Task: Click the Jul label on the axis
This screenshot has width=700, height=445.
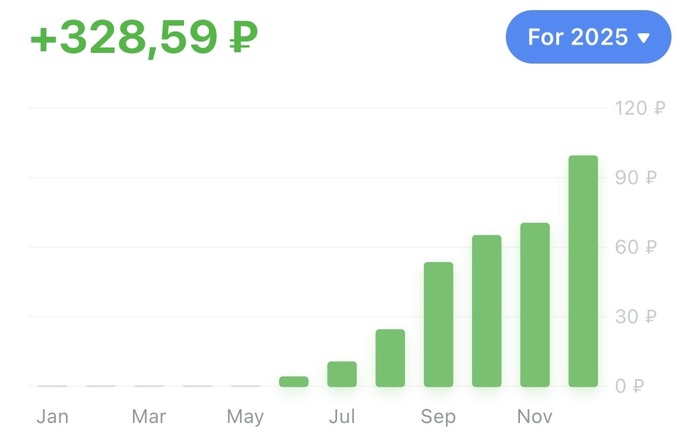Action: coord(342,416)
